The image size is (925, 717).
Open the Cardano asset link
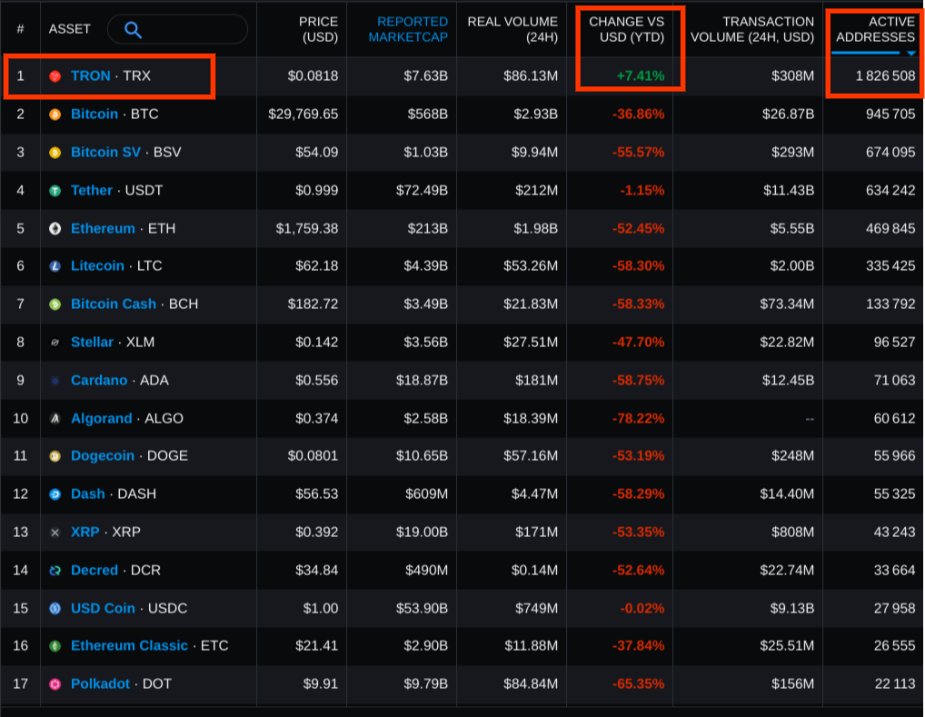point(99,381)
